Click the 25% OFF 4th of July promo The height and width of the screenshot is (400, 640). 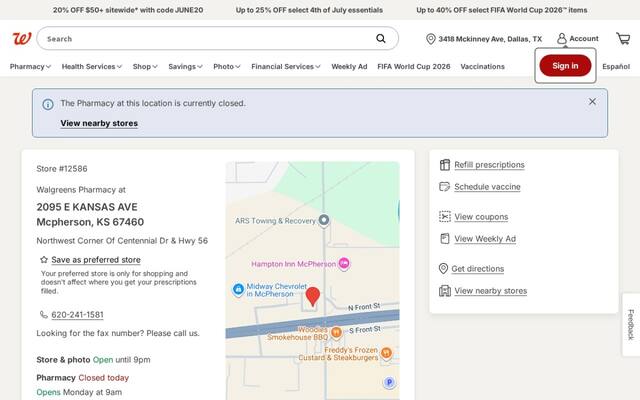click(x=309, y=10)
